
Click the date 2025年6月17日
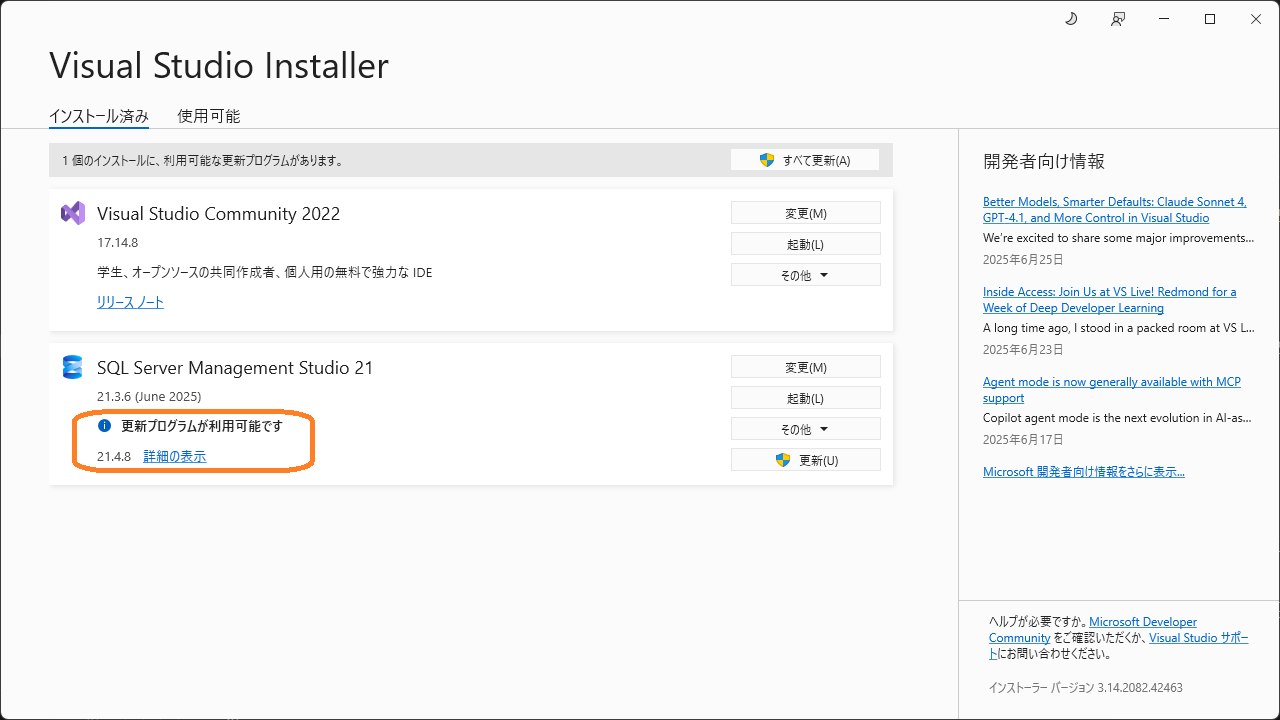pos(1023,439)
